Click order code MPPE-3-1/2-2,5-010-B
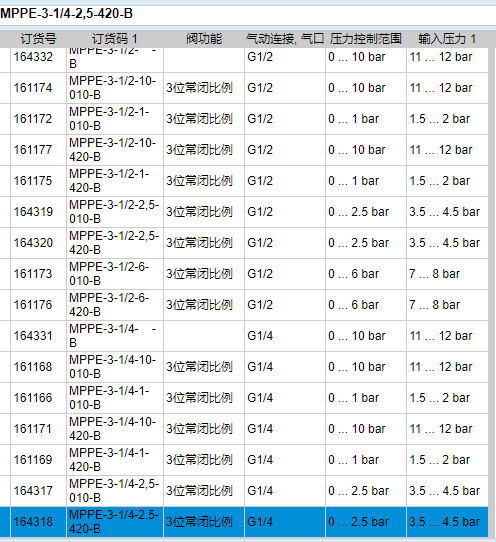 (x=114, y=212)
